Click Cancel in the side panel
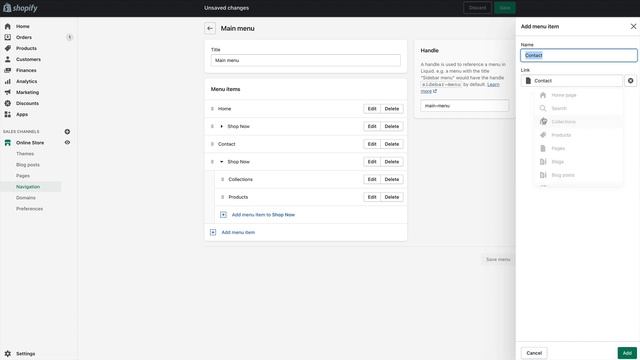 point(534,353)
